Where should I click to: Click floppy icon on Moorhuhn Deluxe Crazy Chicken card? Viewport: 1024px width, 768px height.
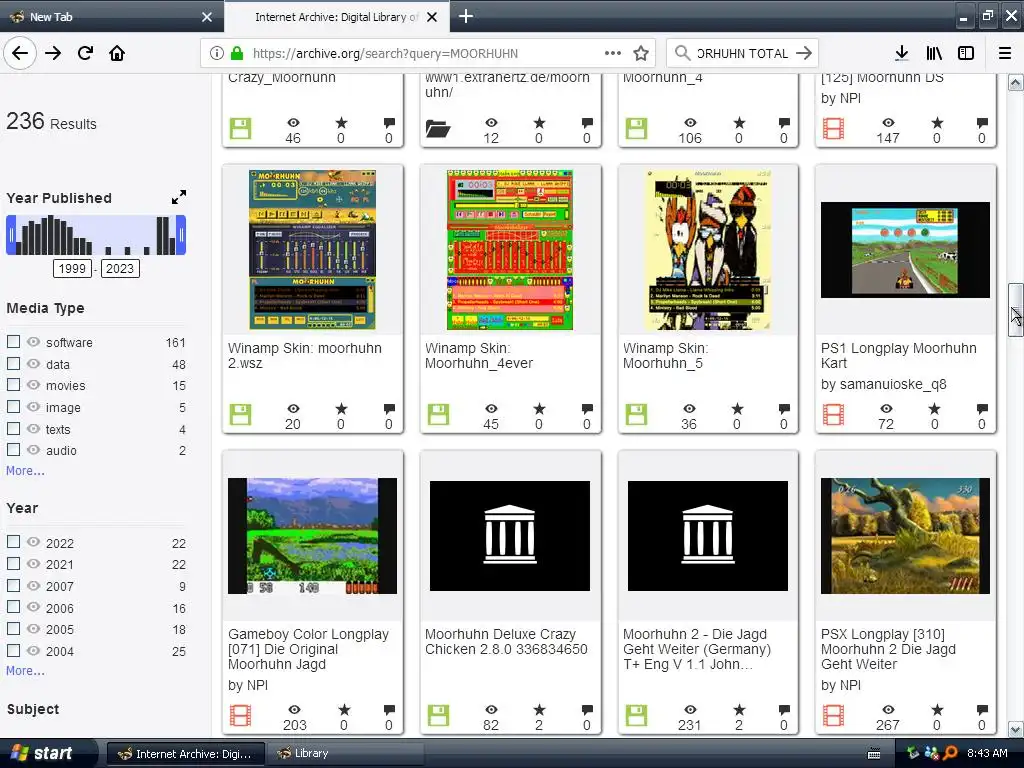click(x=438, y=715)
